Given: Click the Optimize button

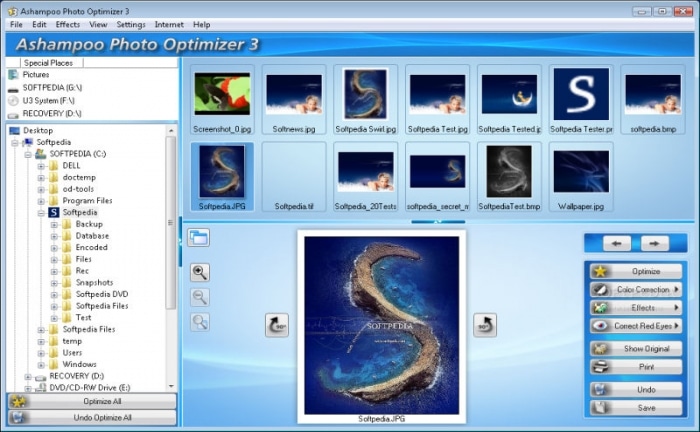Looking at the screenshot, I should tap(636, 271).
